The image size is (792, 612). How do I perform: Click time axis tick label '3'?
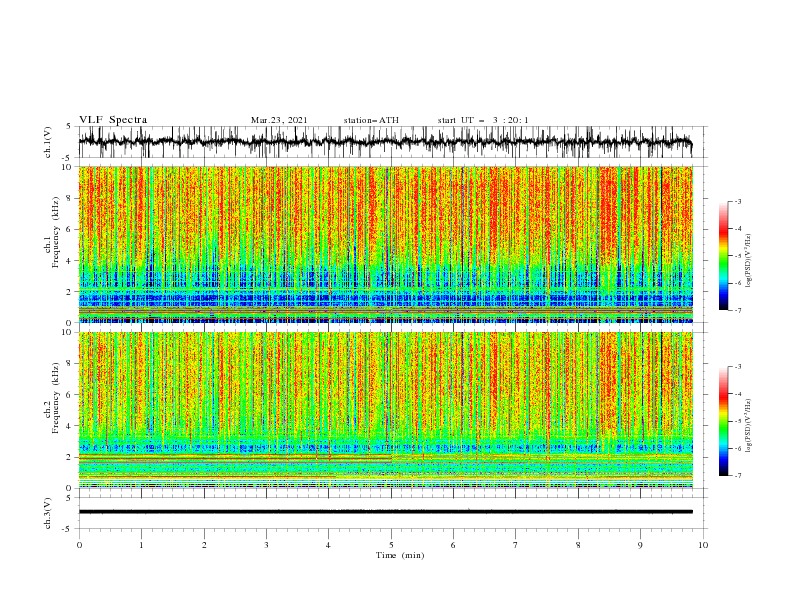tap(266, 545)
